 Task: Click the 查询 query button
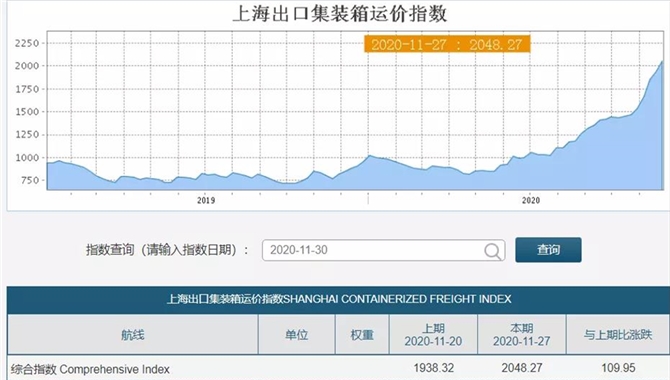[548, 250]
